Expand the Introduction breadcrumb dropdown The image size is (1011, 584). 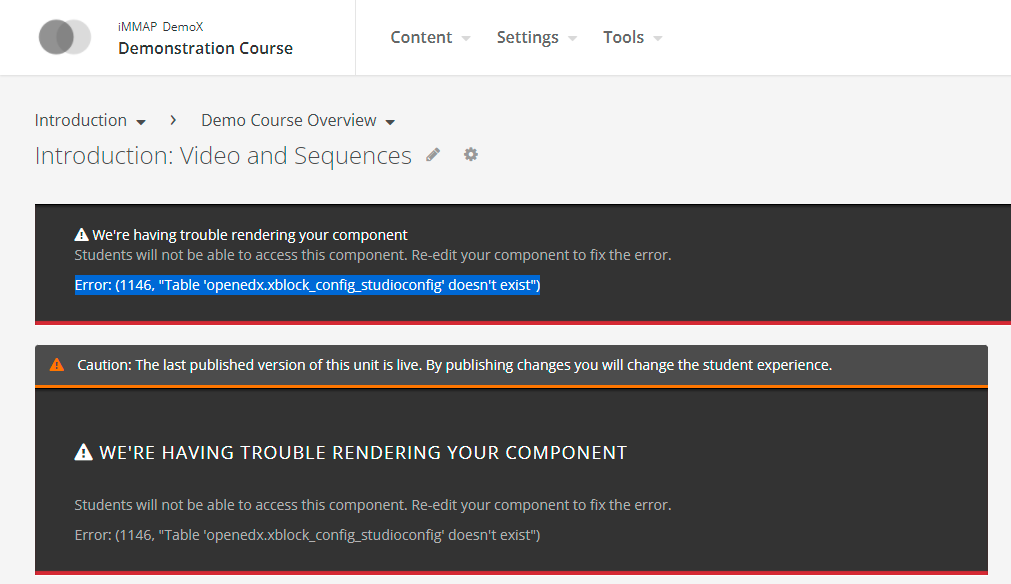pyautogui.click(x=141, y=122)
